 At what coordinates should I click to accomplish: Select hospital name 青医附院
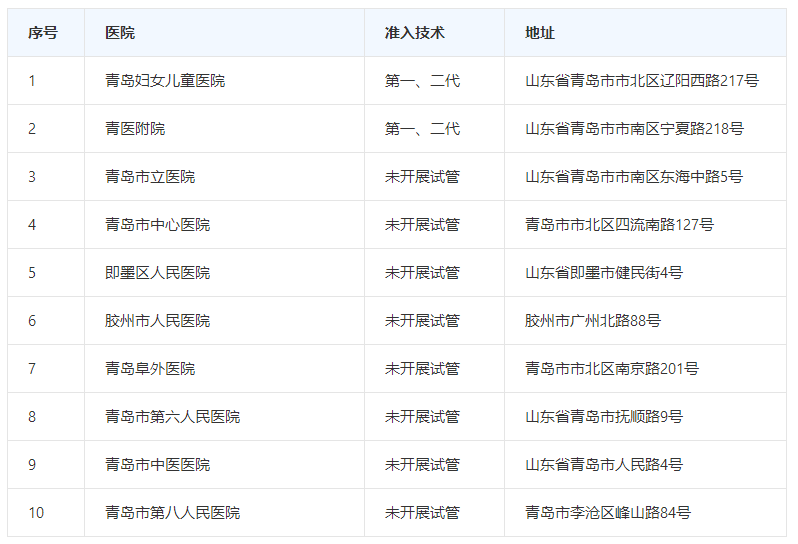pyautogui.click(x=135, y=129)
